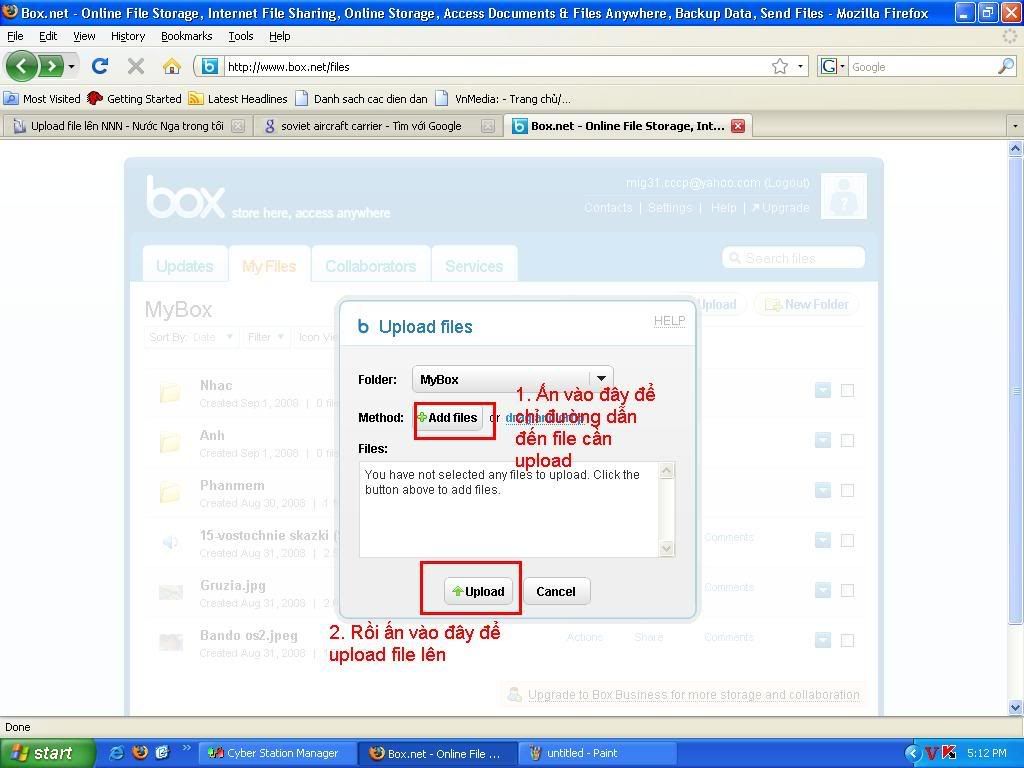The height and width of the screenshot is (768, 1024).
Task: Switch to the soviet aircraft carrier tab
Action: (370, 126)
